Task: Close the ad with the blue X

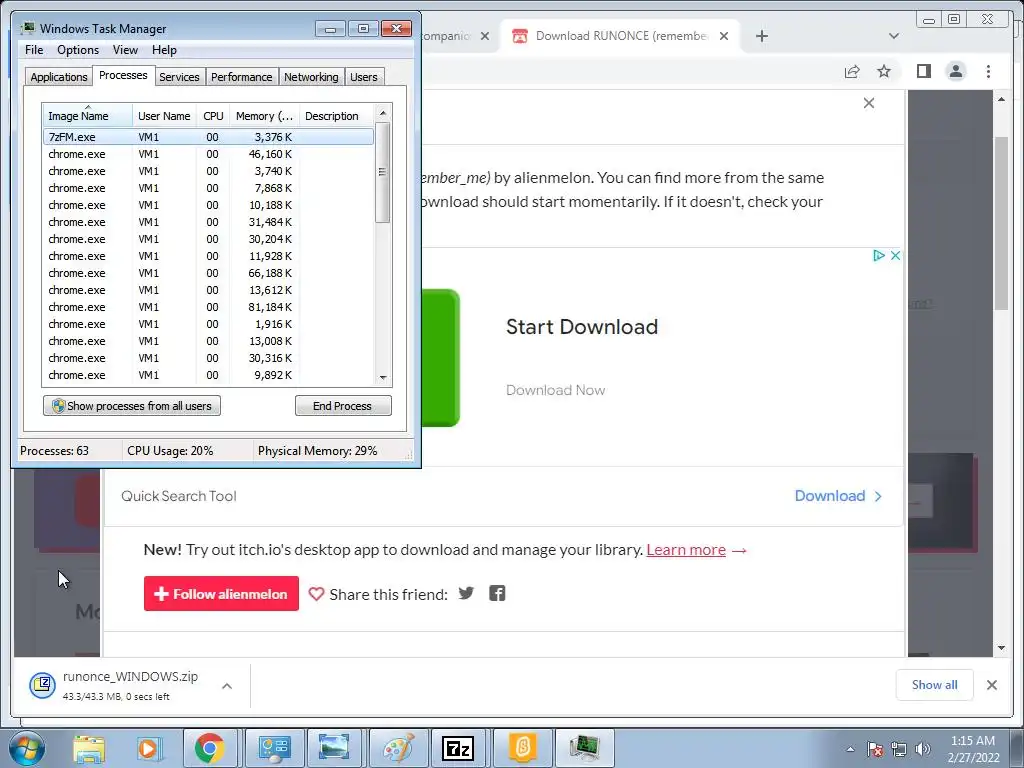Action: [895, 255]
